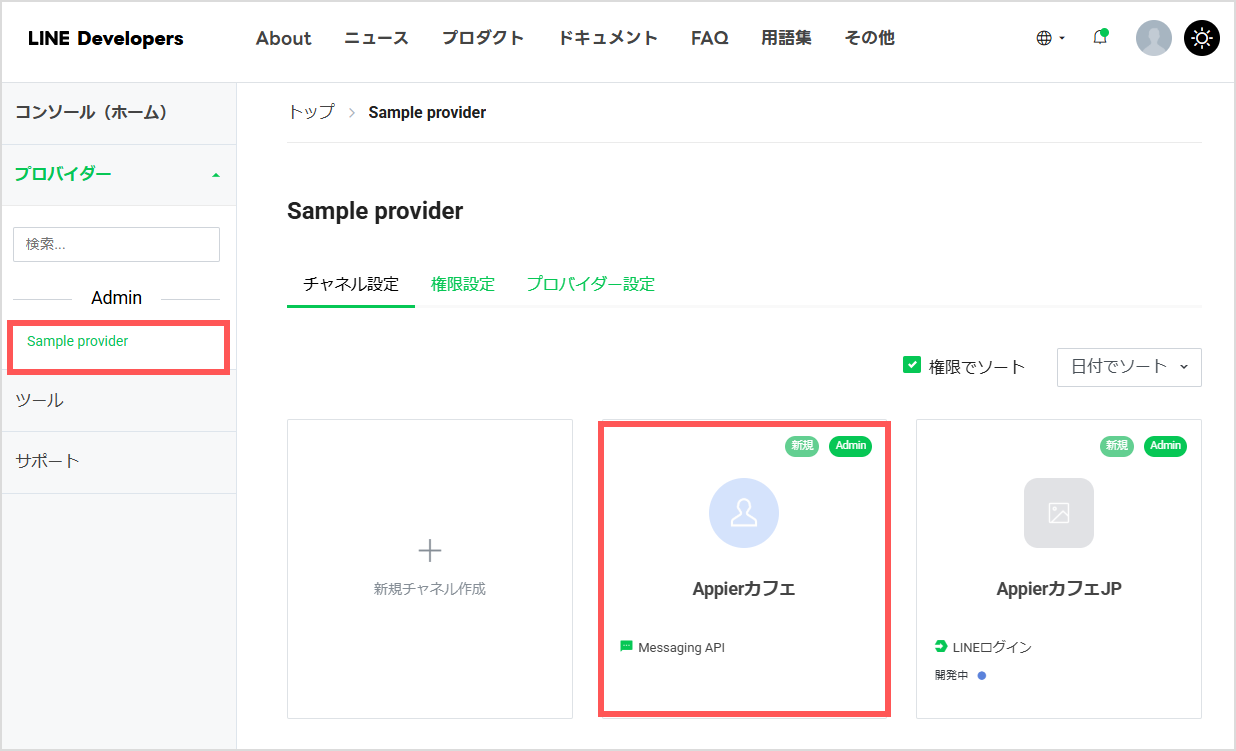Open the AppierカフェJP channel card title
Viewport: 1236px width, 751px height.
point(1059,589)
